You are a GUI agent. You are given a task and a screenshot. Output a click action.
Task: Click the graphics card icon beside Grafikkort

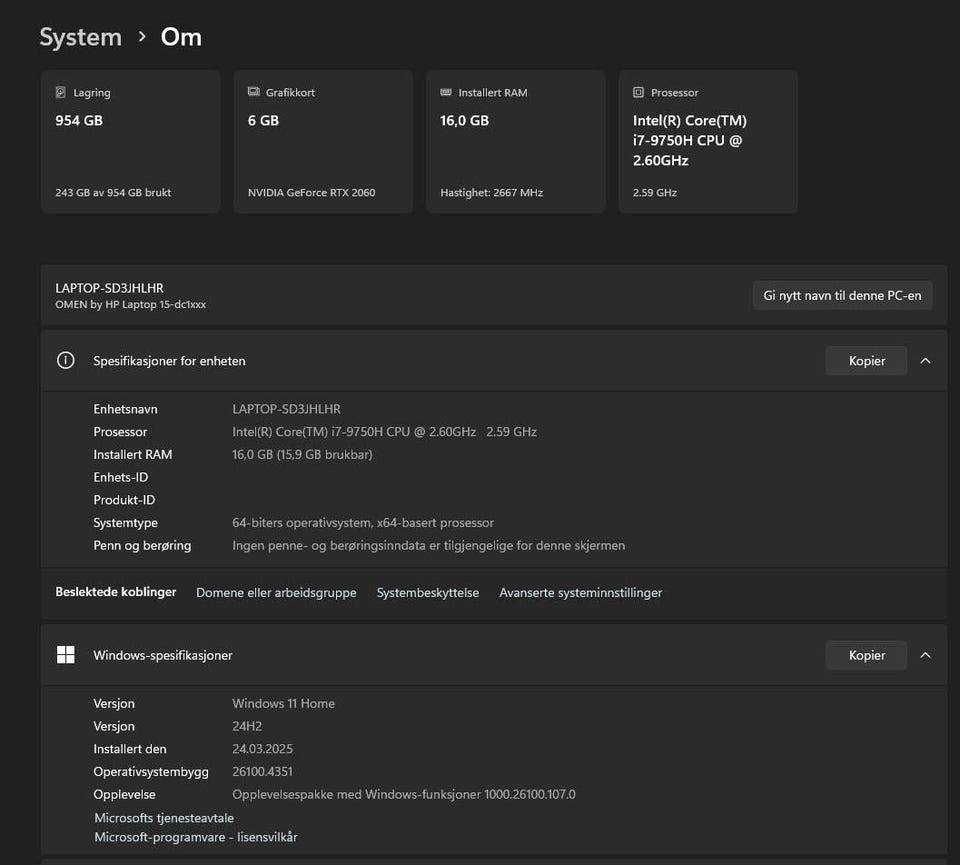(x=254, y=93)
